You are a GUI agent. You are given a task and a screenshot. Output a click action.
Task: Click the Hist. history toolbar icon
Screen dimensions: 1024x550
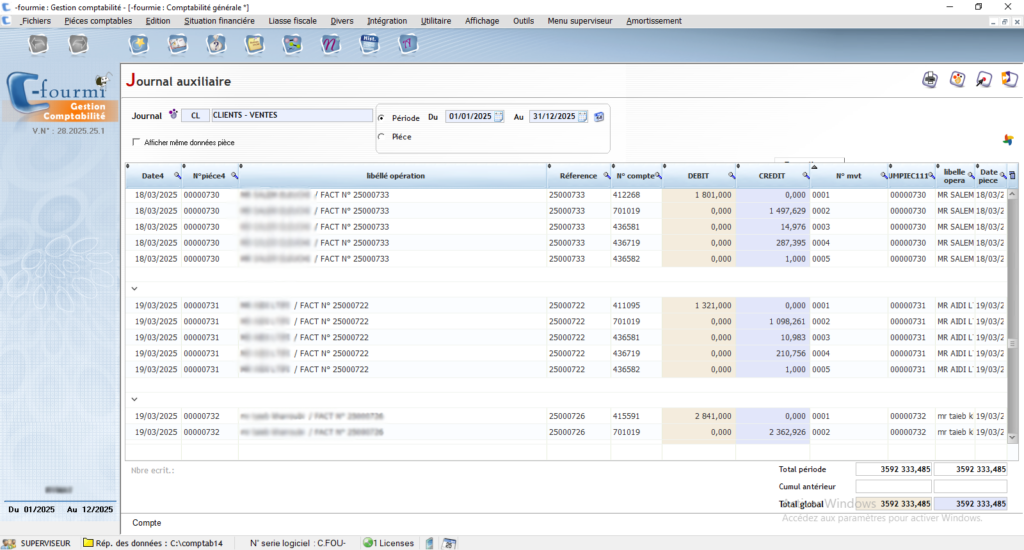point(368,43)
